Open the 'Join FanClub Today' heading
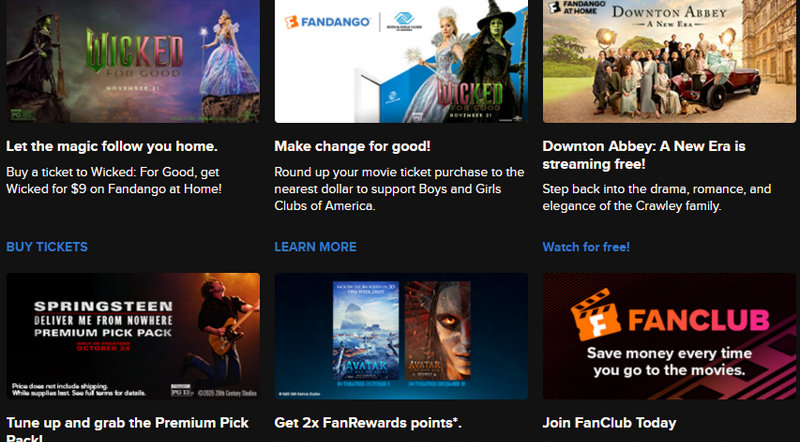 pos(609,423)
